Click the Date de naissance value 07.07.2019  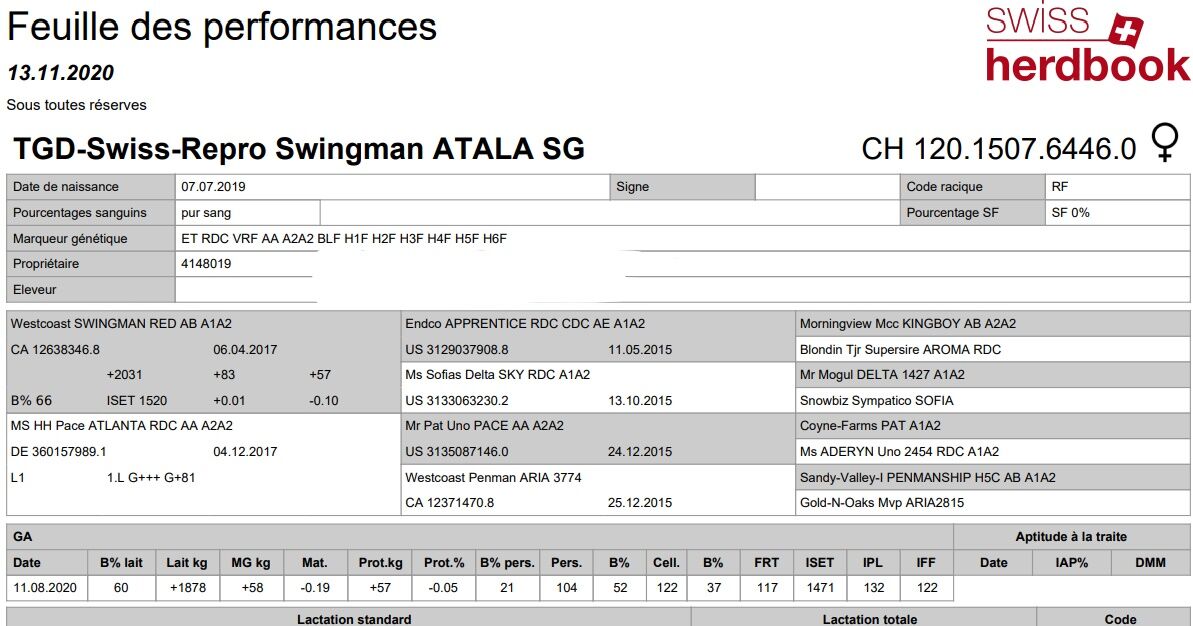[x=213, y=187]
